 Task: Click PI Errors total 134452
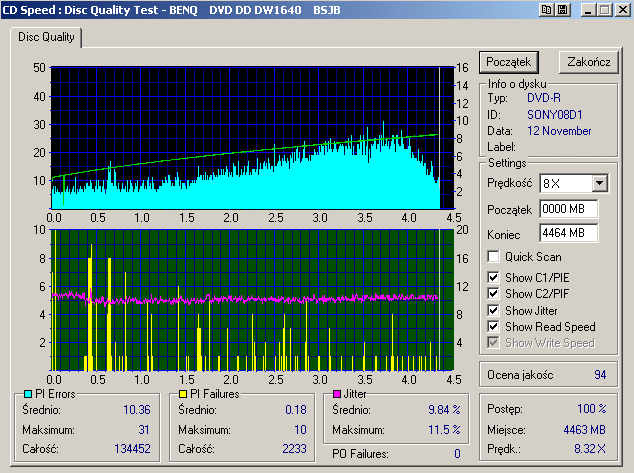tap(132, 449)
